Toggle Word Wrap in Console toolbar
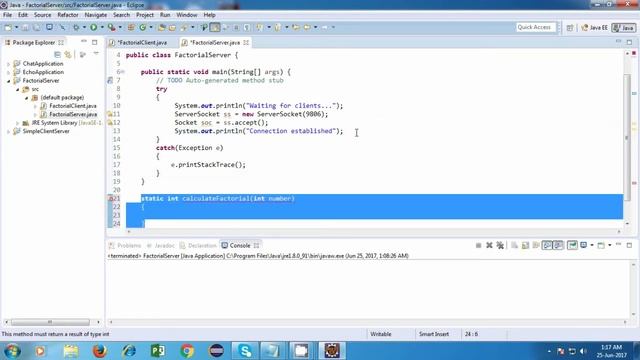Viewport: 640px width, 360px height. click(x=536, y=245)
